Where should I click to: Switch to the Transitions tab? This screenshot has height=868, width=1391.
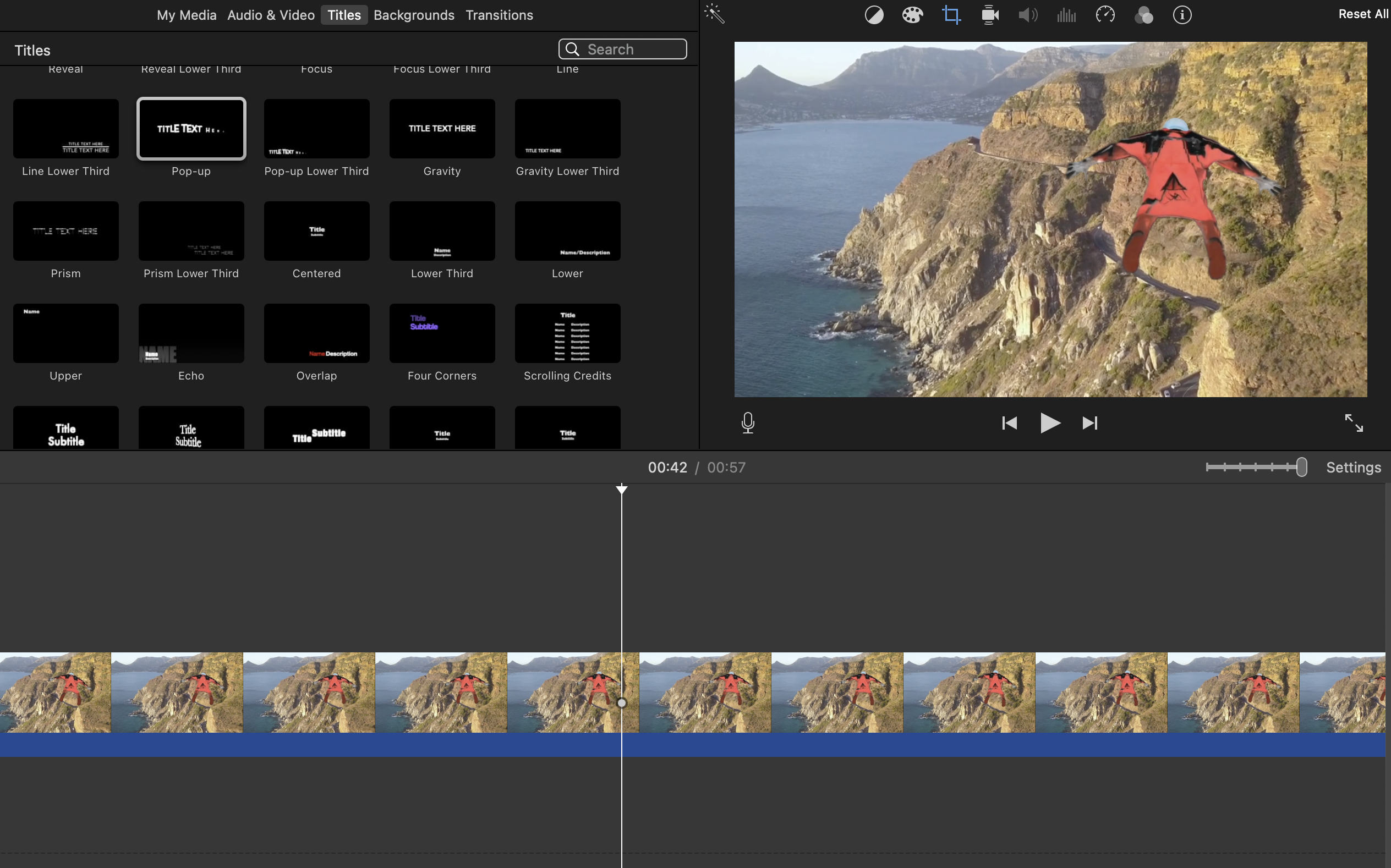point(499,14)
